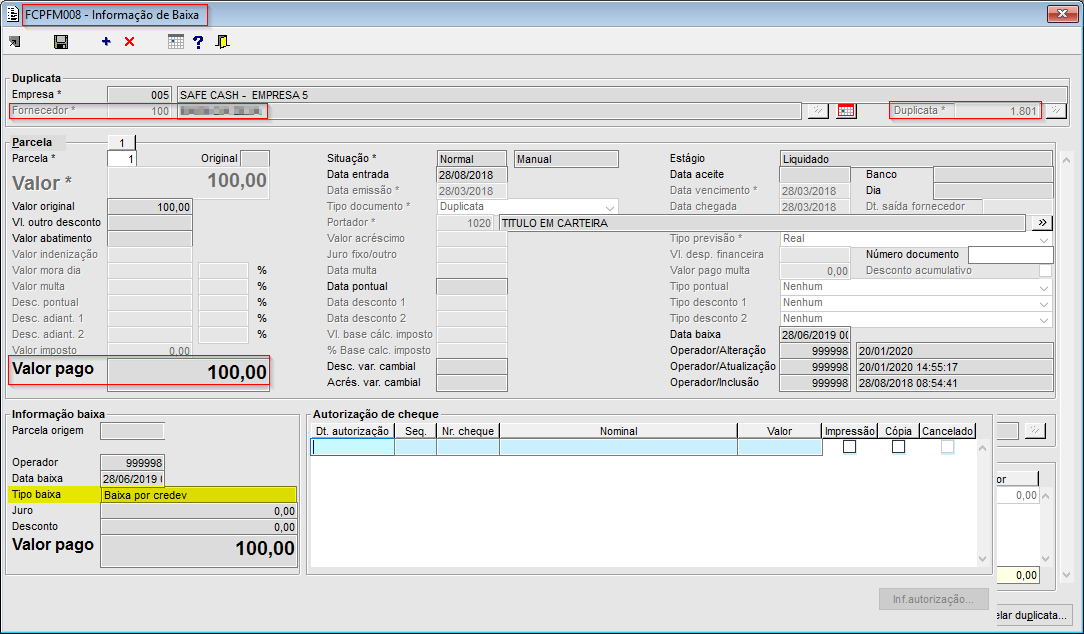Image resolution: width=1084 pixels, height=634 pixels.
Task: Click the Inf.autorização button
Action: (933, 599)
